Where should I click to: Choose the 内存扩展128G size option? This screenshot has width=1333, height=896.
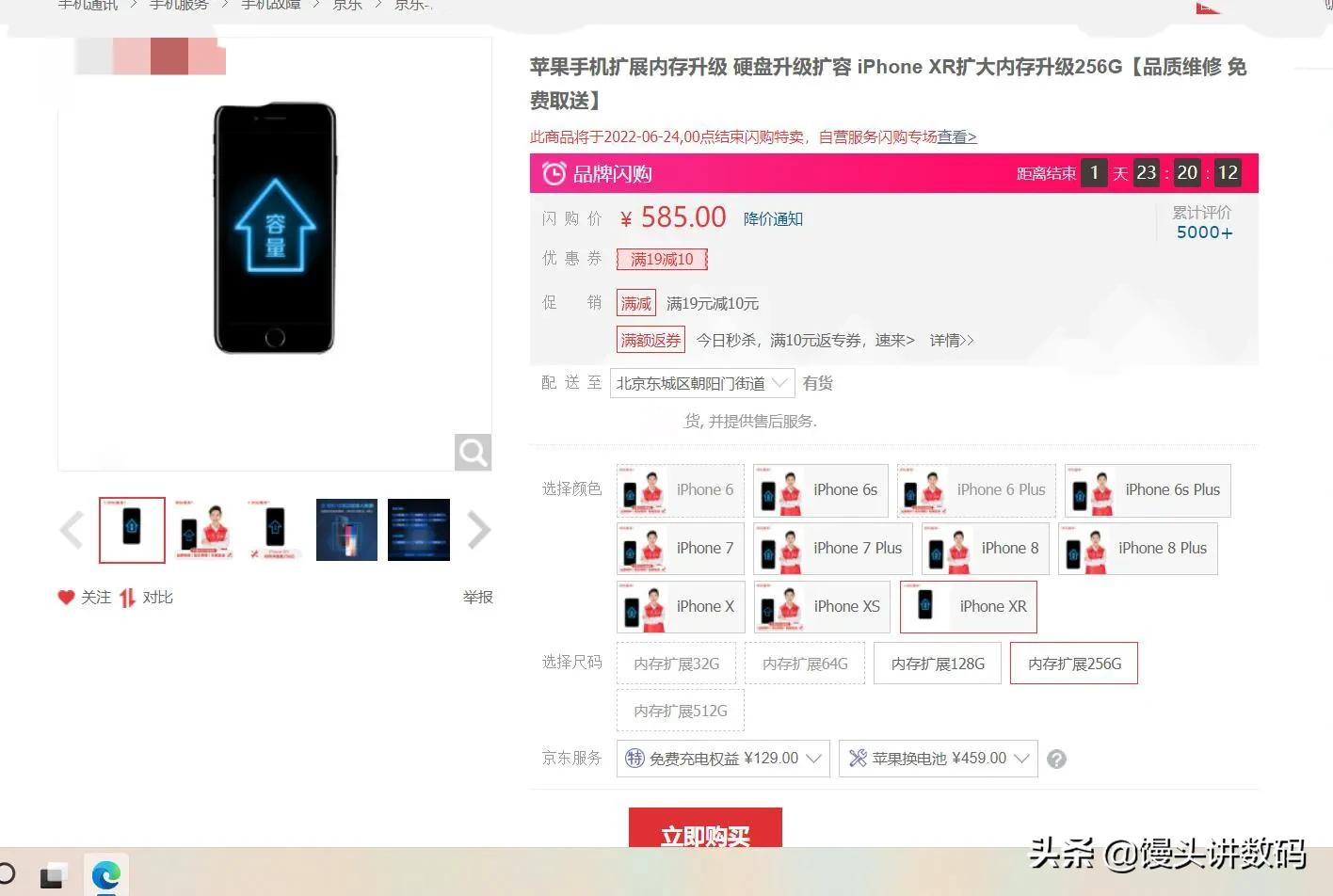pos(938,664)
